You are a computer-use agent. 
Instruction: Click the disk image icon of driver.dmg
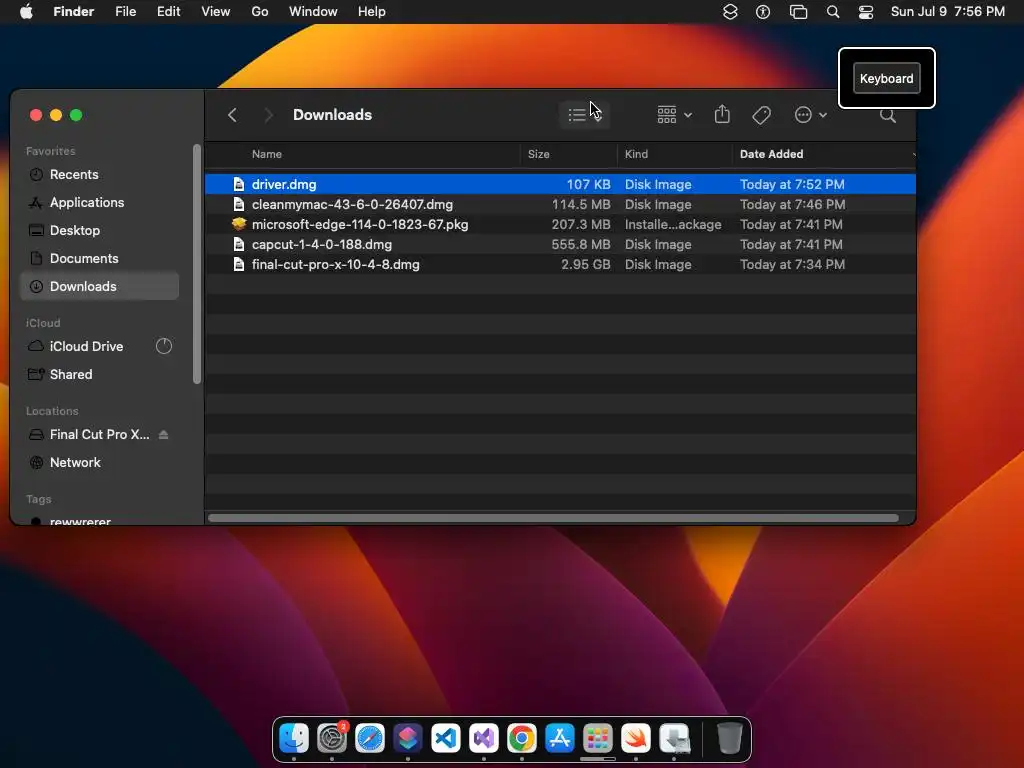(x=239, y=184)
